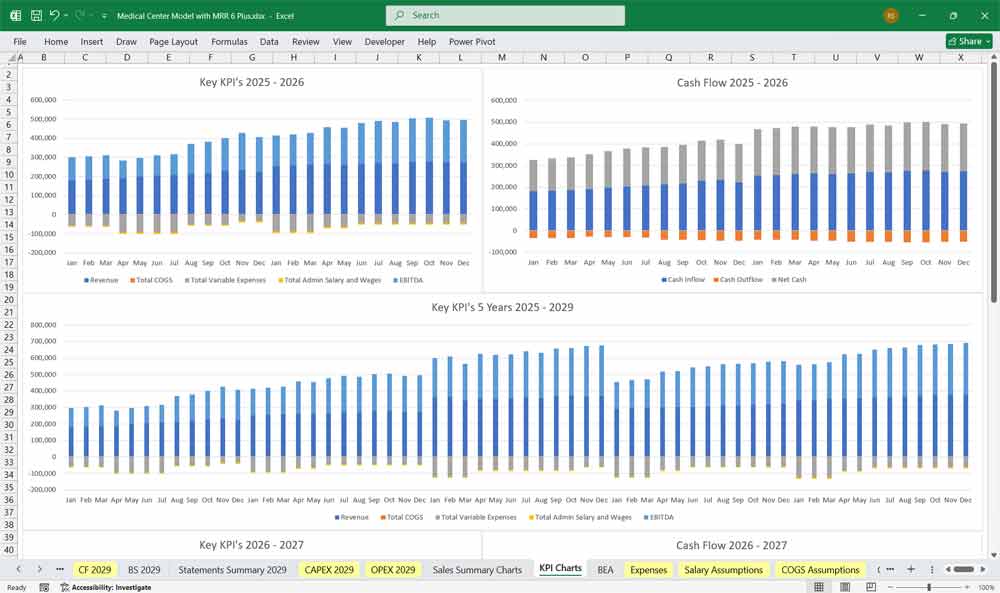Switch to the Sales Summary Charts sheet
This screenshot has height=593, width=1000.
pyautogui.click(x=478, y=569)
